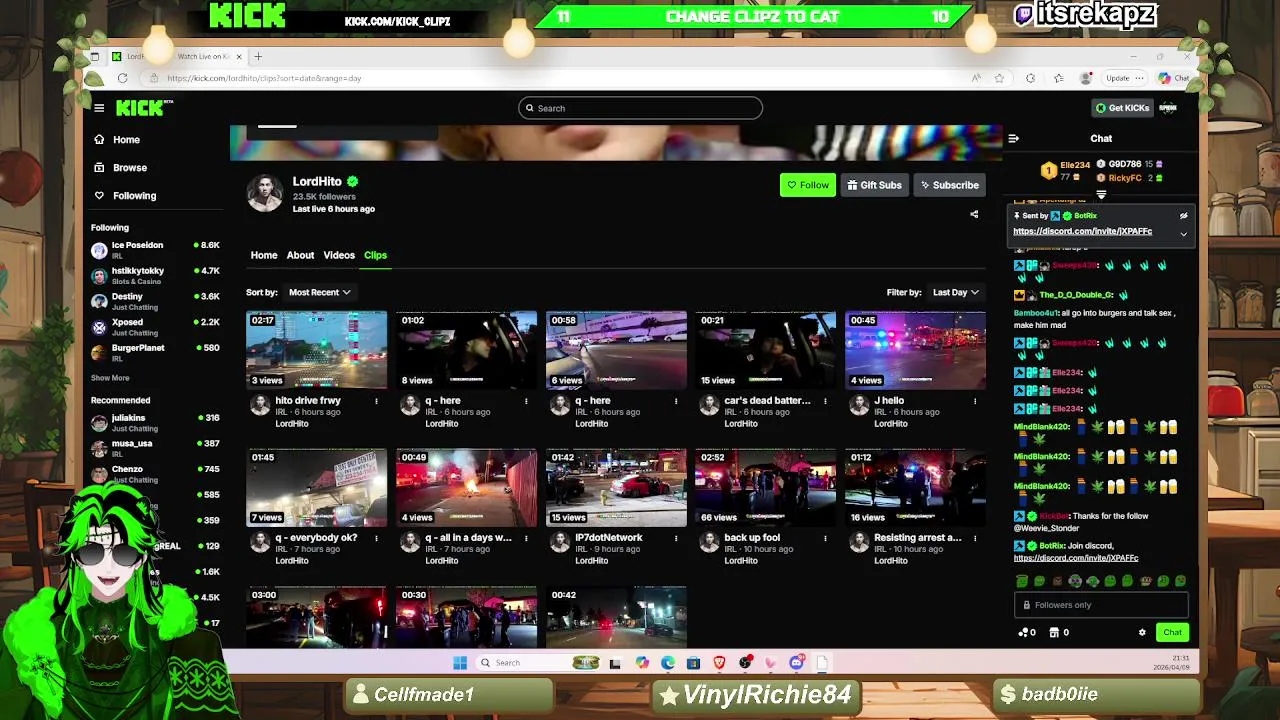The width and height of the screenshot is (1280, 720).
Task: Open the Copilot Chat button in browser
Action: coord(1173,78)
